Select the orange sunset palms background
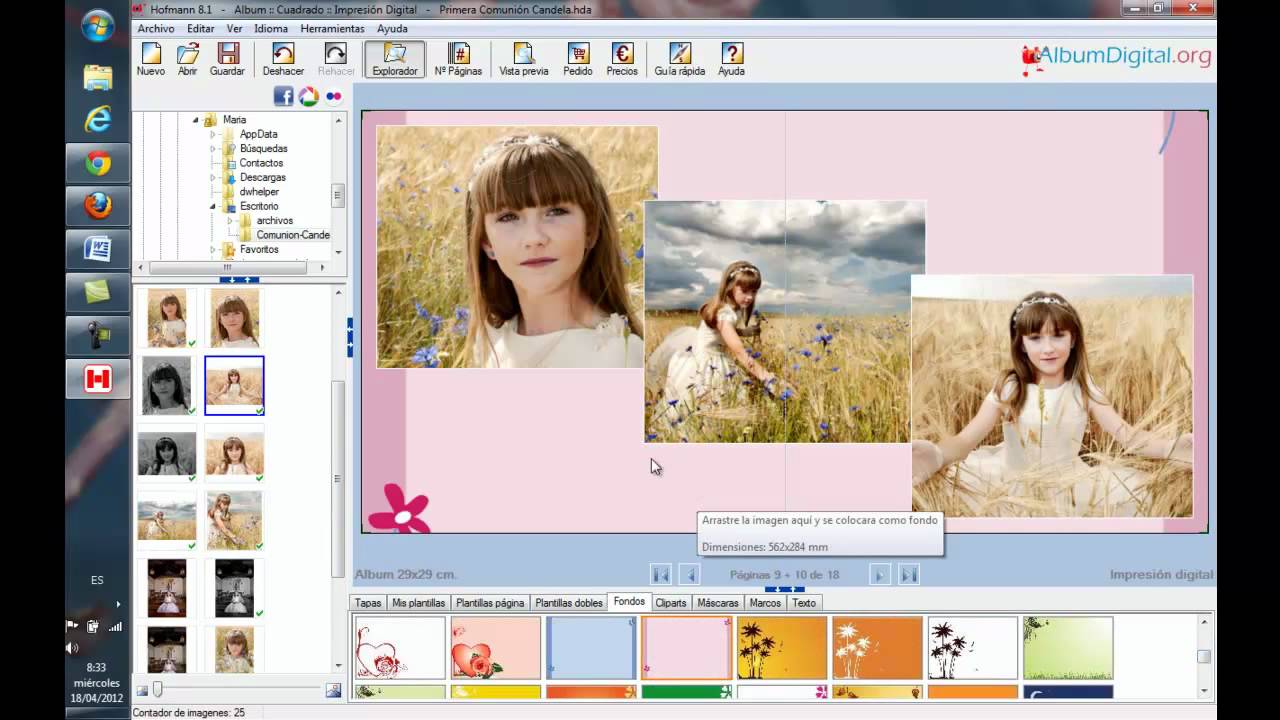 click(x=782, y=648)
